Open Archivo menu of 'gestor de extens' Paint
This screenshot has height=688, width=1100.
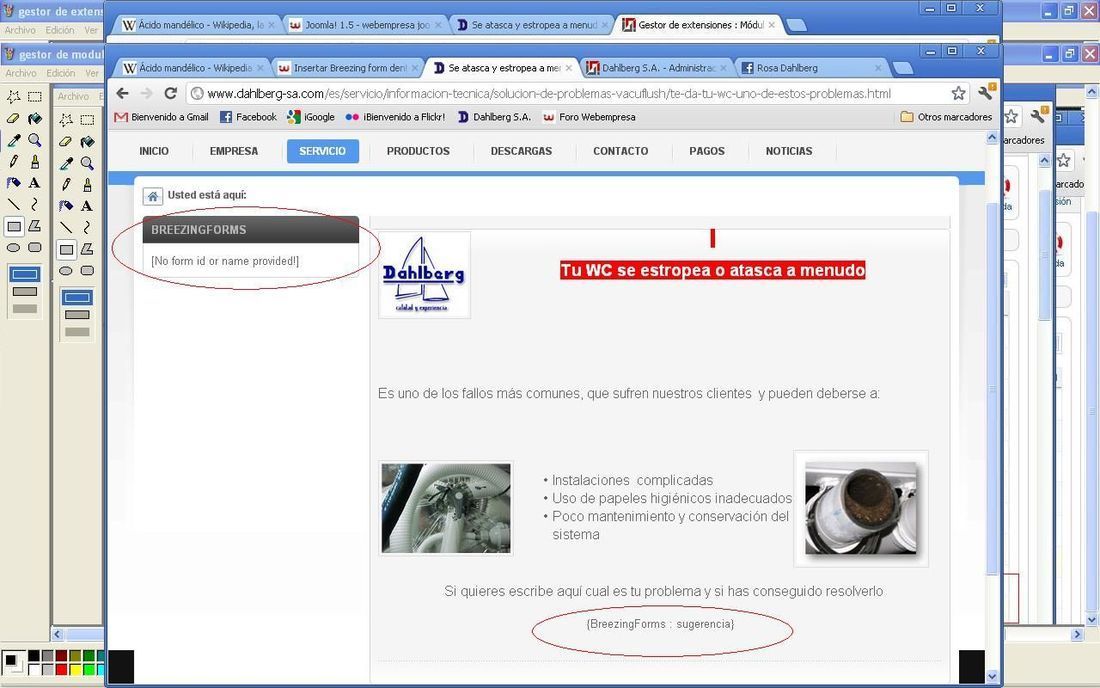click(20, 30)
